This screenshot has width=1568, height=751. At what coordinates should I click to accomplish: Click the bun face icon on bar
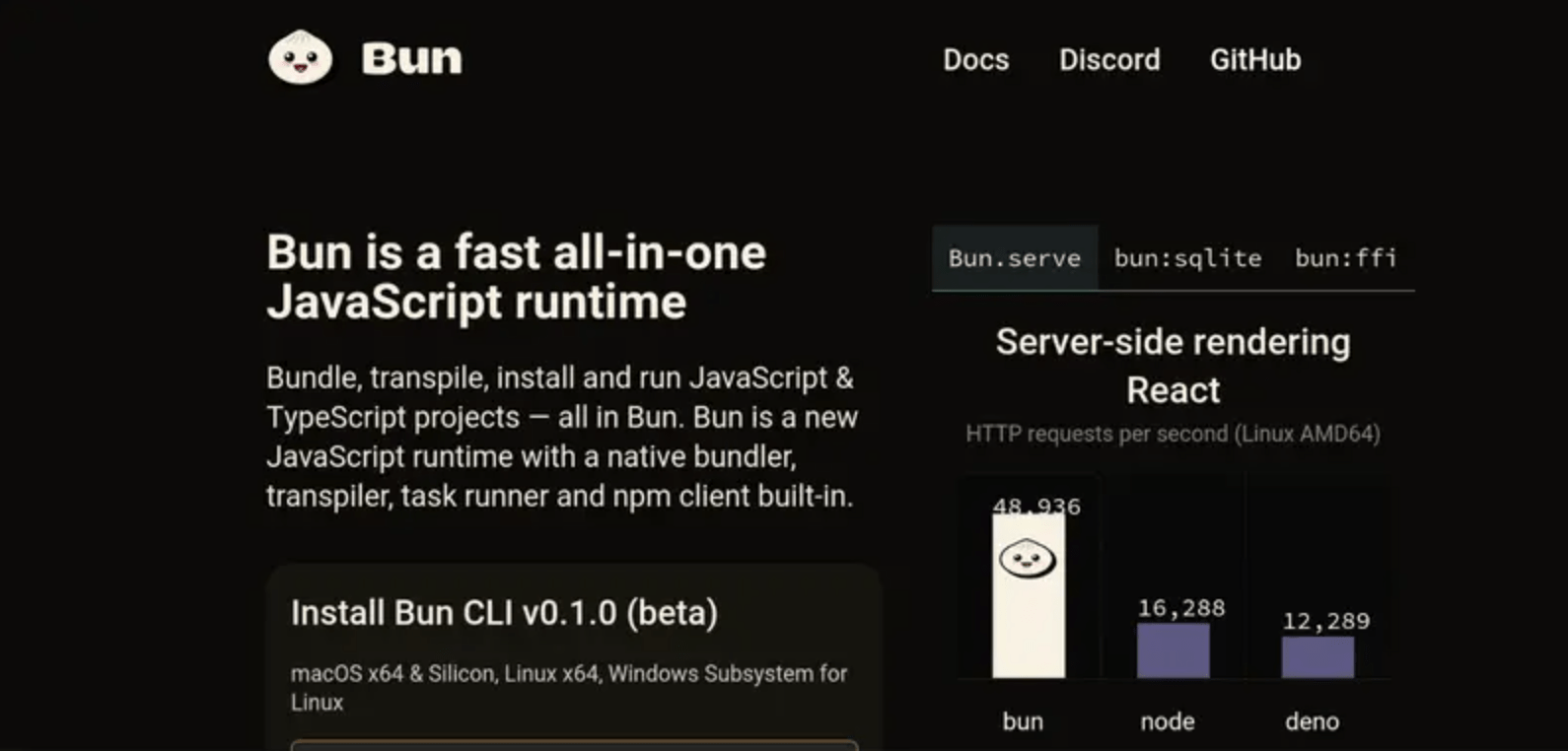[x=1028, y=560]
